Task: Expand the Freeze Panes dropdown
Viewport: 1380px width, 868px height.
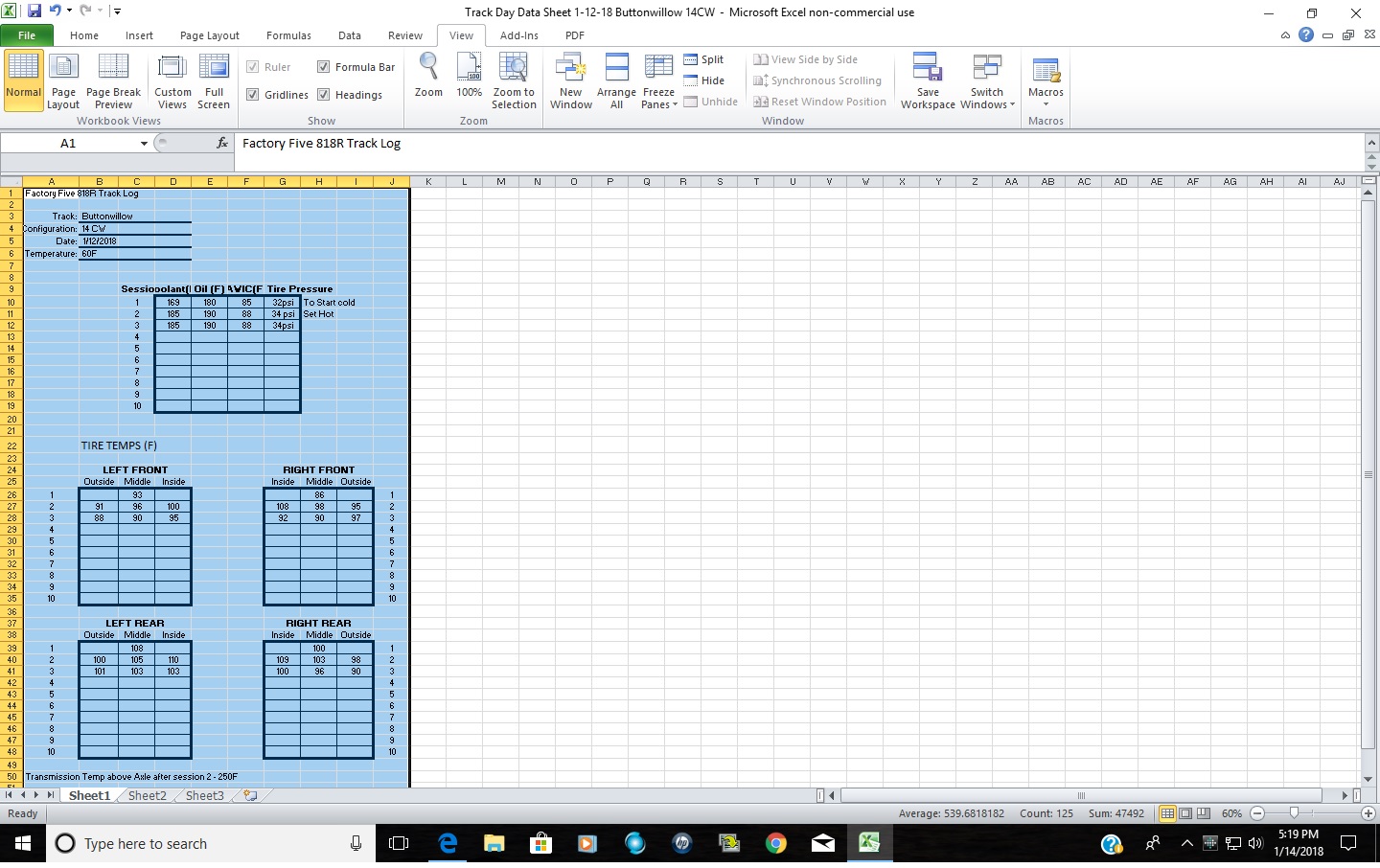Action: [659, 81]
